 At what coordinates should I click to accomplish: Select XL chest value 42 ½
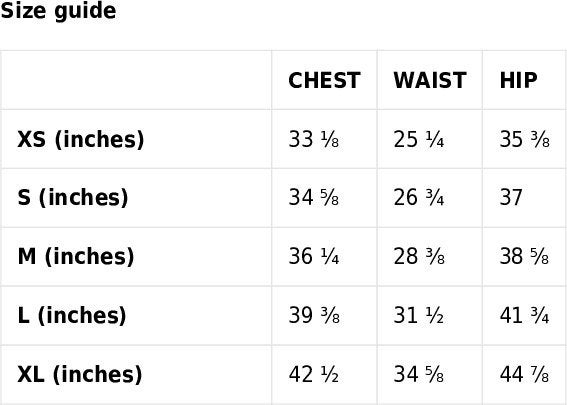[x=314, y=374]
